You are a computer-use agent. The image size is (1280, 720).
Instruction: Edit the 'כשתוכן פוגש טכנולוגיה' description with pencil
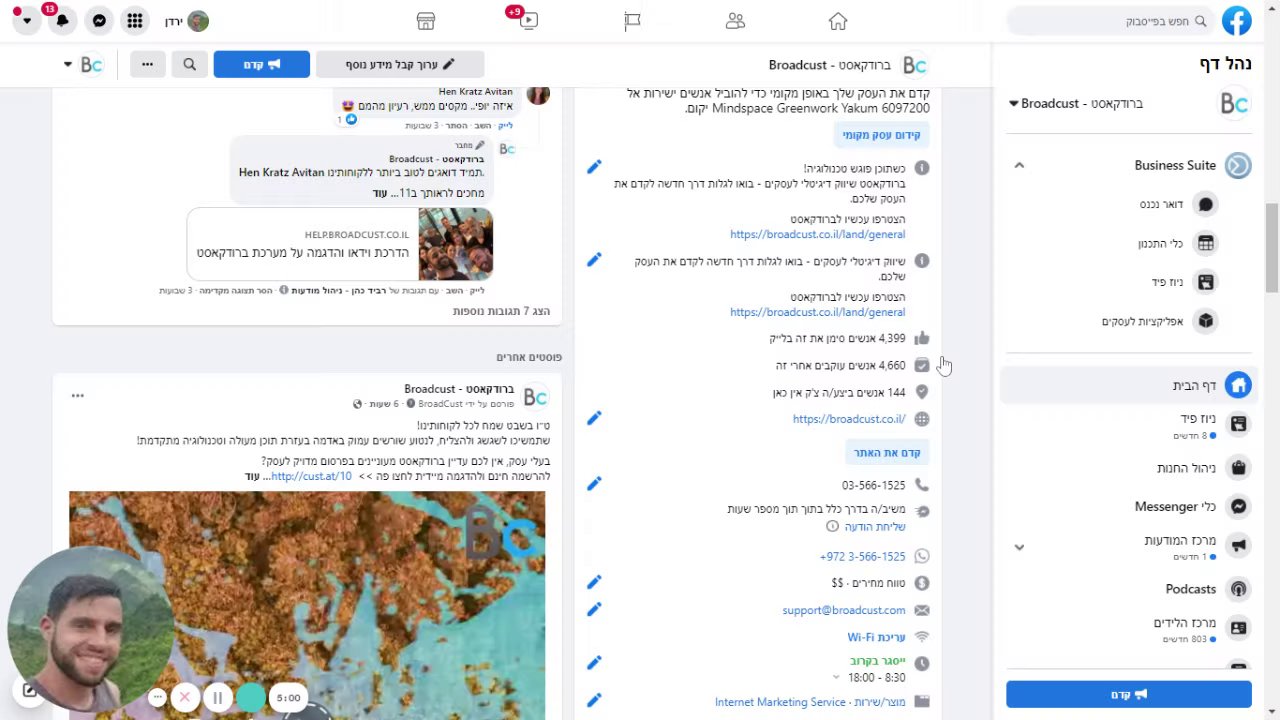594,167
